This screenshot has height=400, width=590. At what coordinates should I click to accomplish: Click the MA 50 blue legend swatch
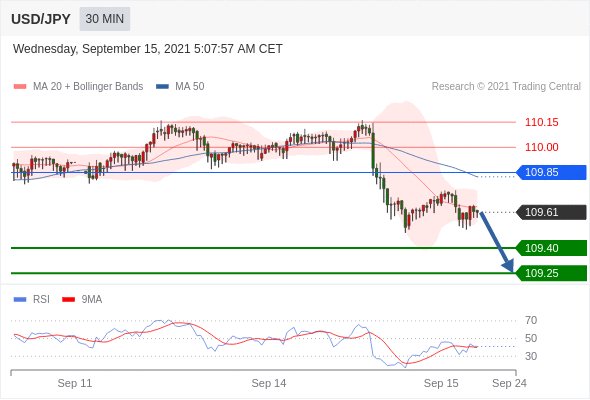[x=162, y=87]
